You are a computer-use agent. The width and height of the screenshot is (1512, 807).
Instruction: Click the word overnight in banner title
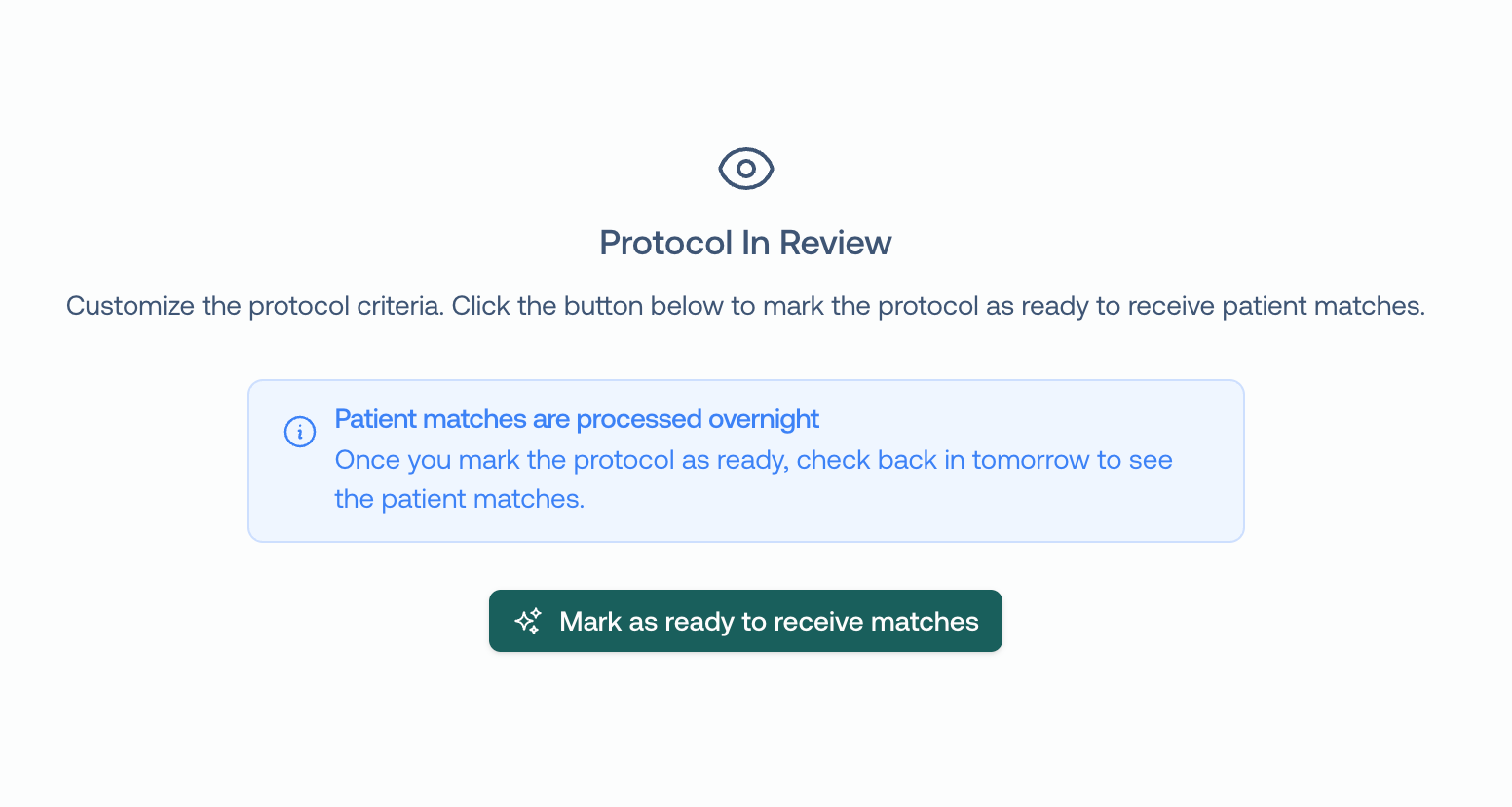click(x=764, y=419)
